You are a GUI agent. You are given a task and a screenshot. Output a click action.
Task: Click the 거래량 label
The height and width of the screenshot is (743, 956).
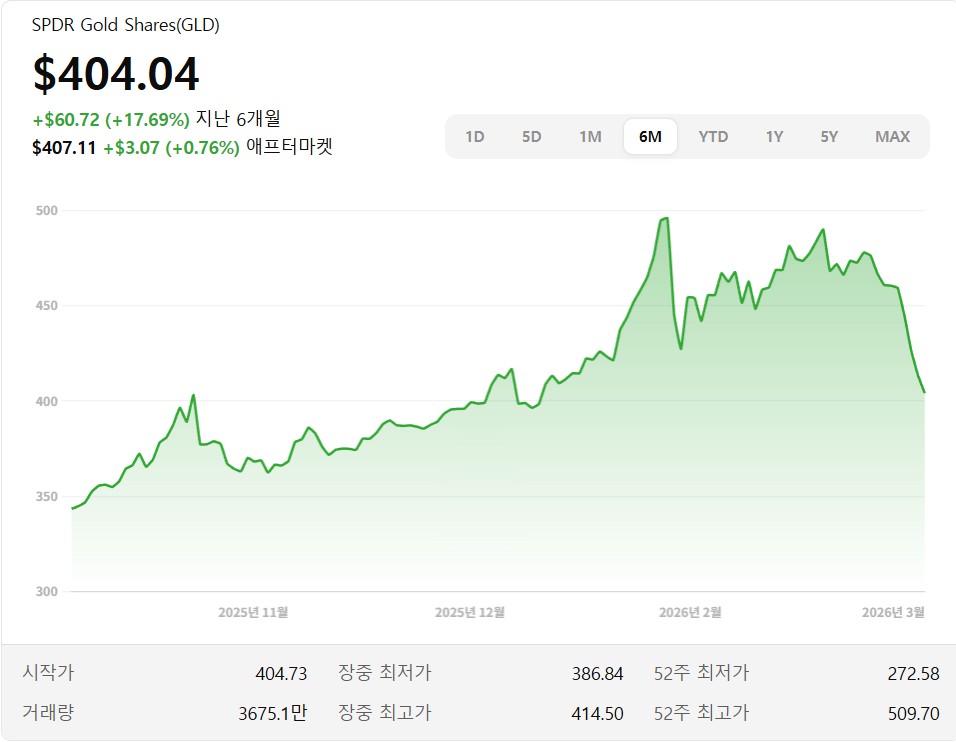(x=48, y=713)
